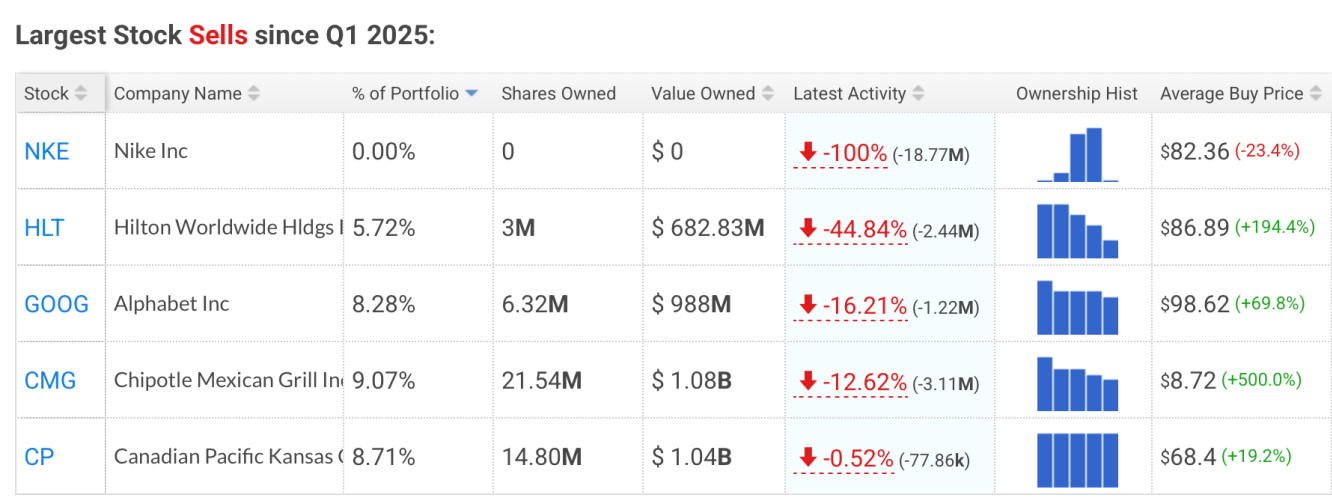This screenshot has width=1332, height=498.
Task: Click the $82.36 average buy price
Action: 1195,152
